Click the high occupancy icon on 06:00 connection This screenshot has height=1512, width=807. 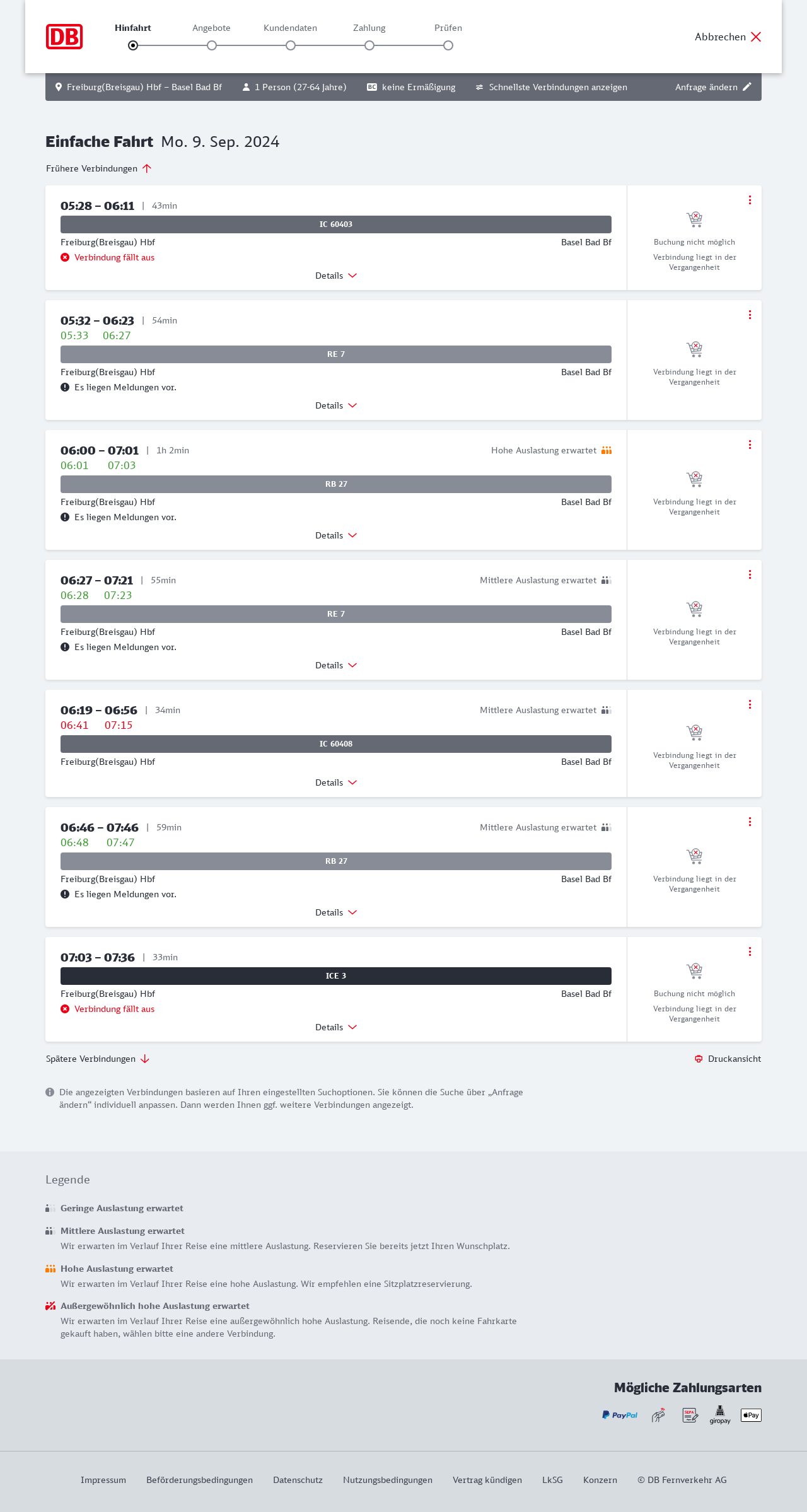607,450
